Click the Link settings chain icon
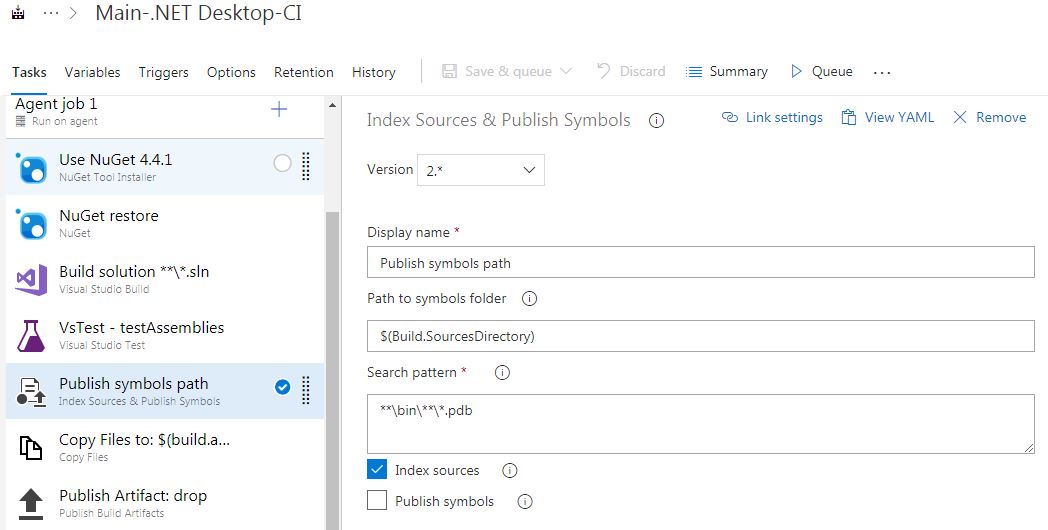1048x530 pixels. click(x=730, y=118)
